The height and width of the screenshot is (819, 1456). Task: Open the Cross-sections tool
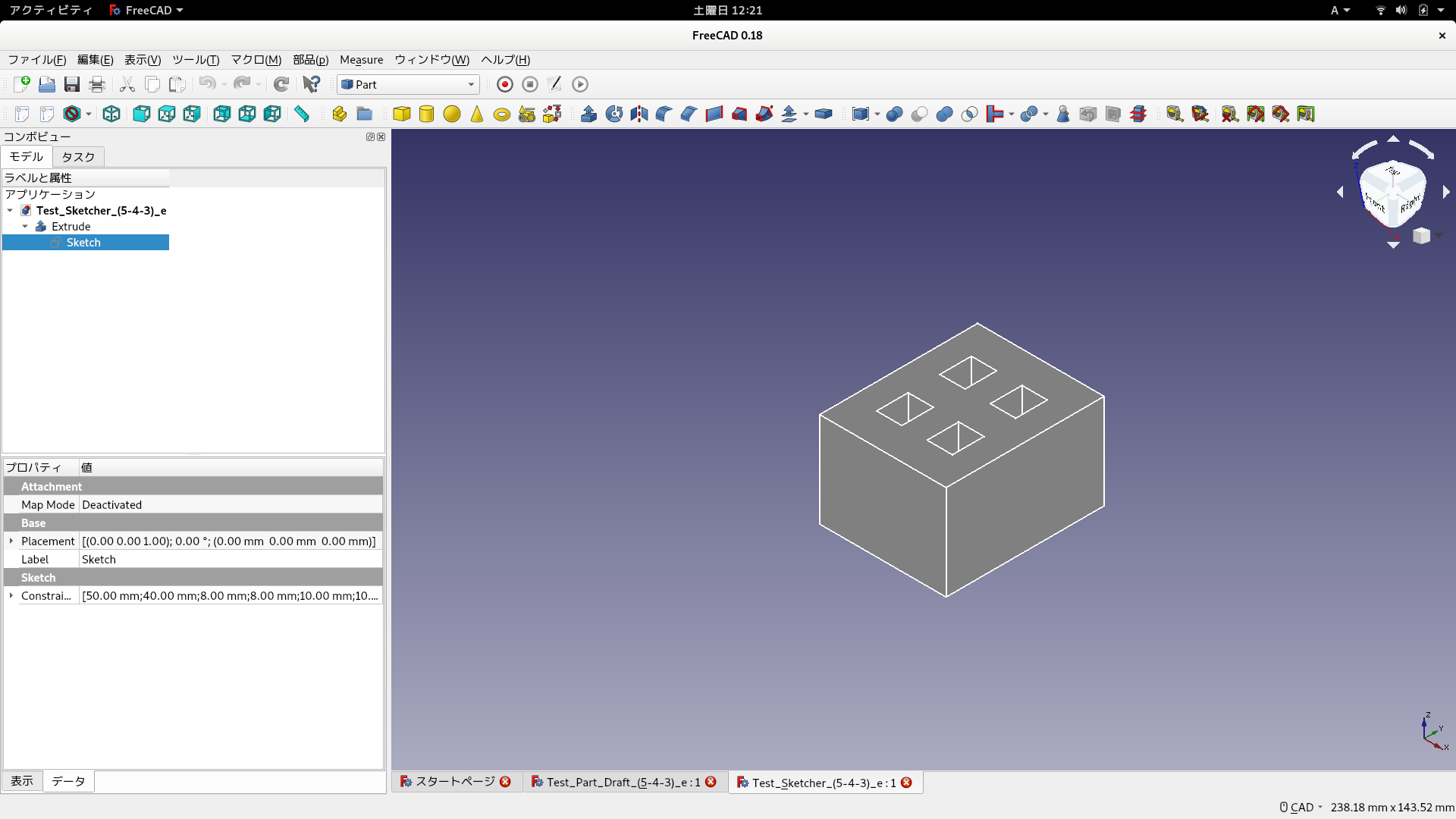(1138, 114)
